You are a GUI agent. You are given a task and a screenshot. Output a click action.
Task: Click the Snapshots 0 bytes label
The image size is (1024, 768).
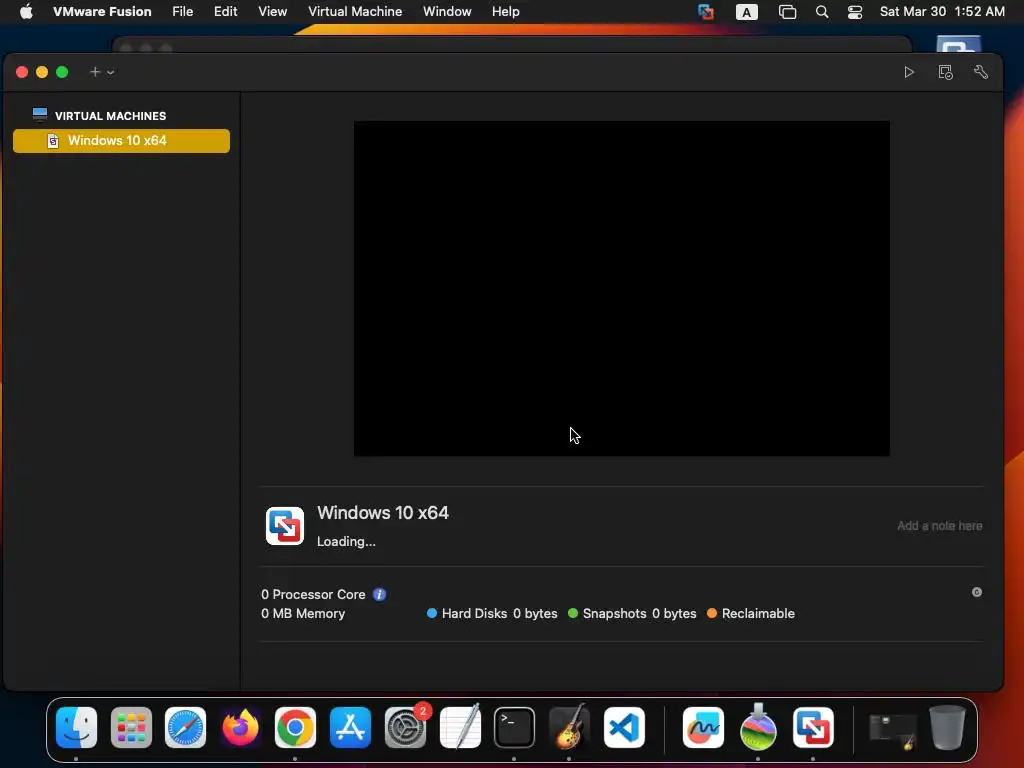pyautogui.click(x=639, y=613)
